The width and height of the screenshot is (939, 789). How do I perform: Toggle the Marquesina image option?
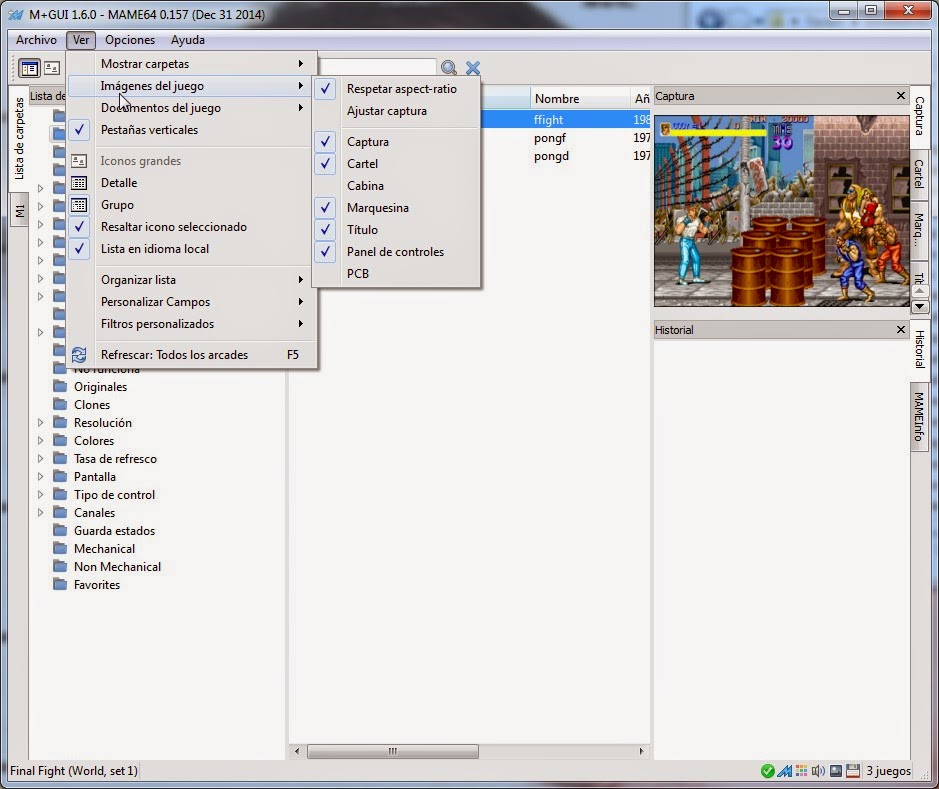click(x=396, y=208)
